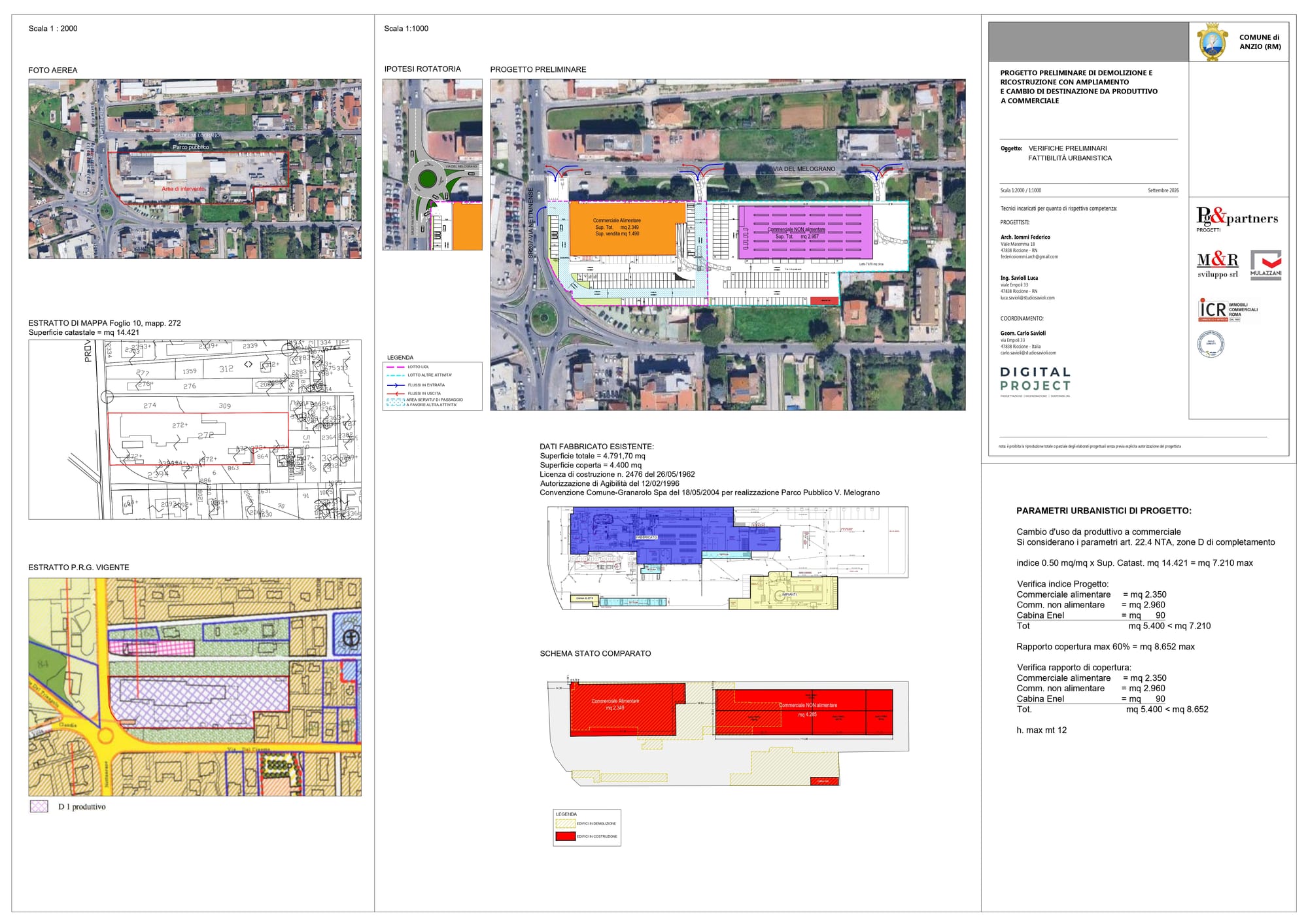Click the P&partners Progetti logo
This screenshot has width=1308, height=924.
pos(1237,219)
